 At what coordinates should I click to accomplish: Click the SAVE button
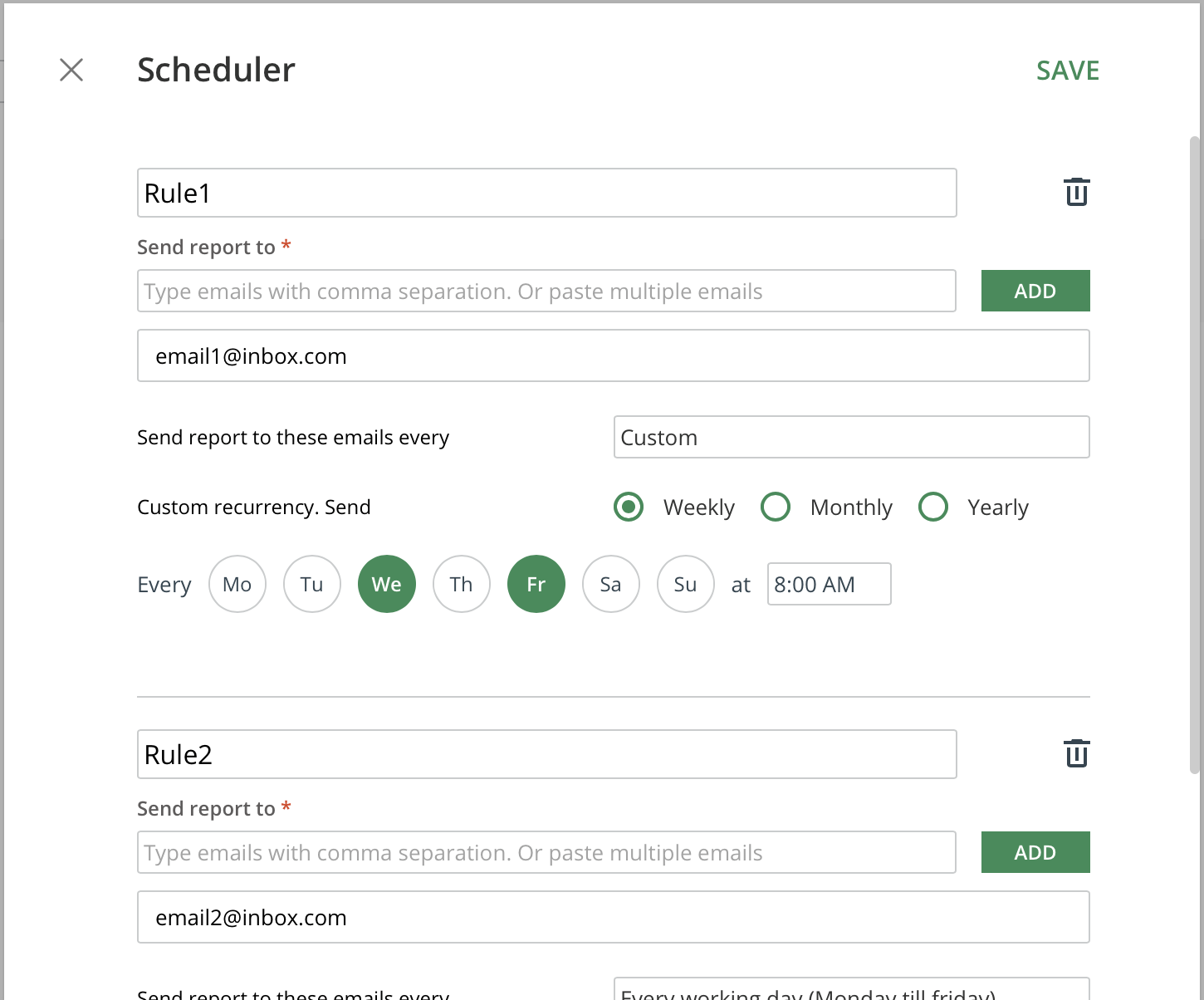click(1068, 71)
